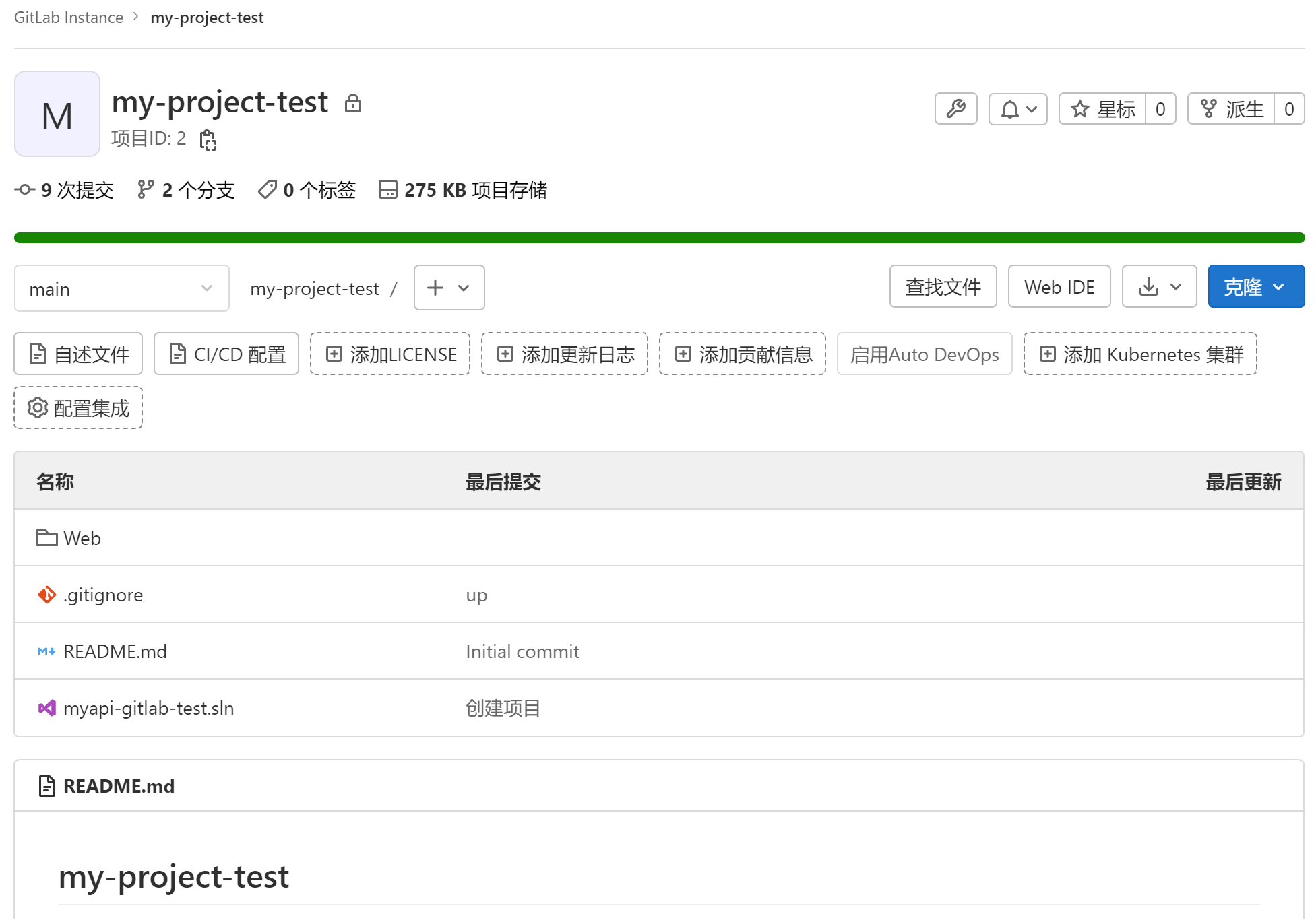Click the 查找文件 button
The height and width of the screenshot is (920, 1316).
tap(942, 287)
